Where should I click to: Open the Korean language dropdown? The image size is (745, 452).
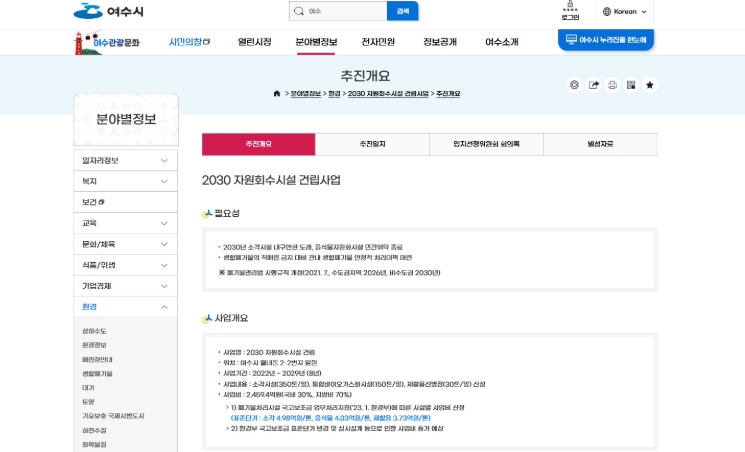click(626, 12)
